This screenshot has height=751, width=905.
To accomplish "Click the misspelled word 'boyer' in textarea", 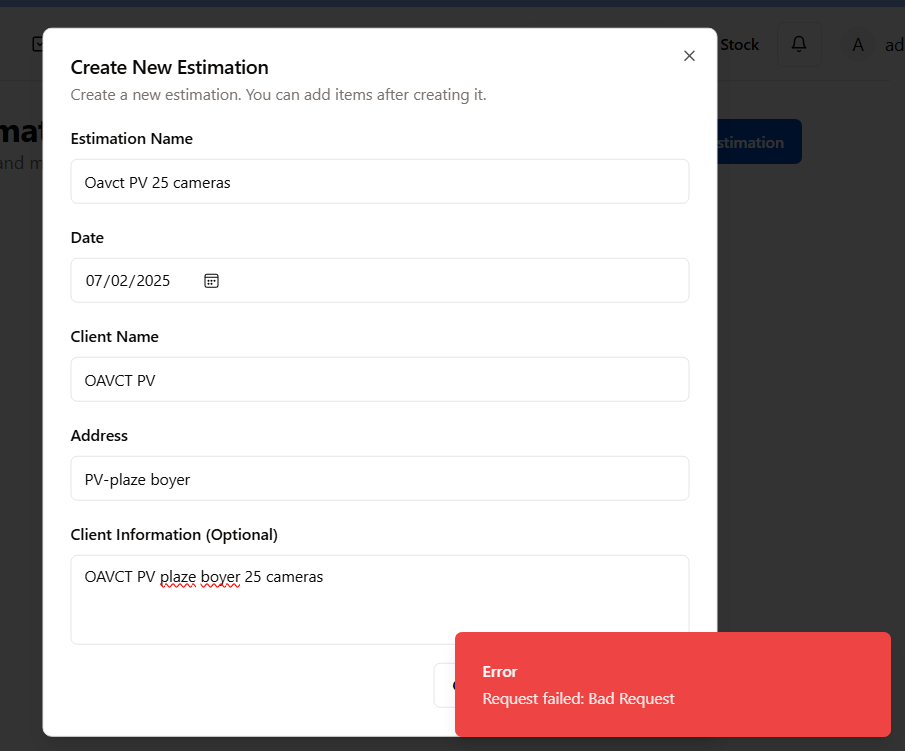I will [x=220, y=577].
